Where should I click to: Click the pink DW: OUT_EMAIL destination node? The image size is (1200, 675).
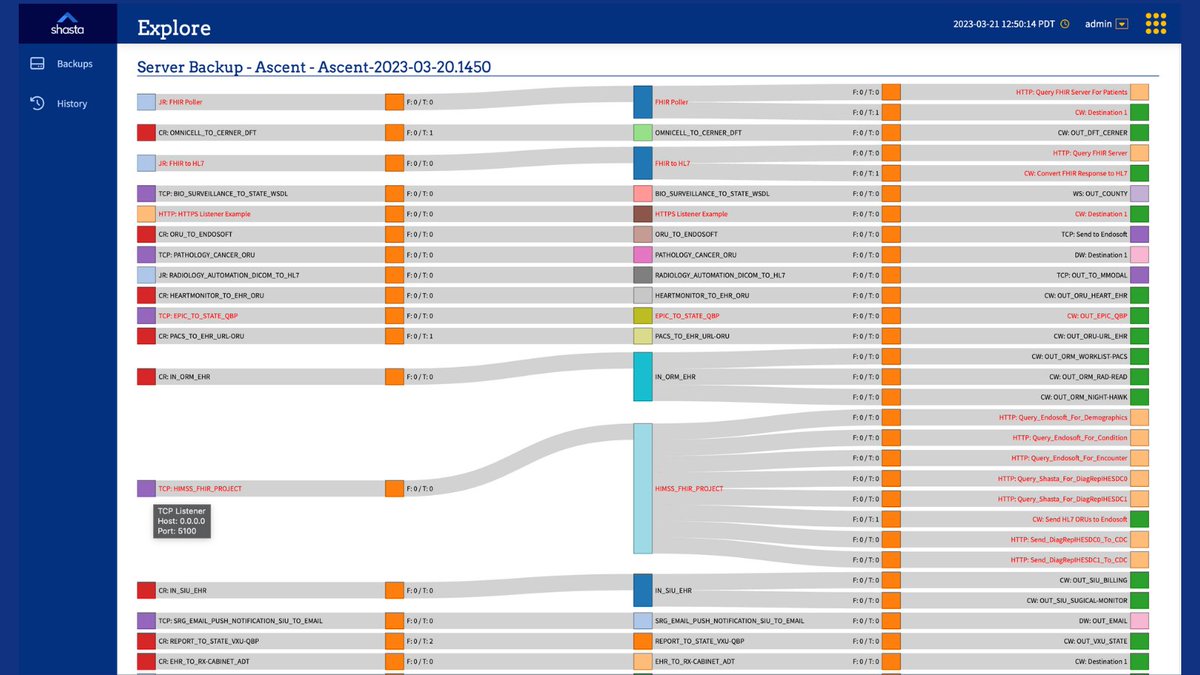click(1140, 621)
